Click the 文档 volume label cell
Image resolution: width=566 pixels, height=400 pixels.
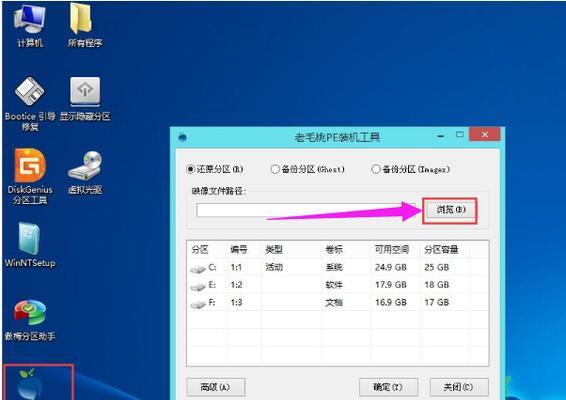coord(334,302)
